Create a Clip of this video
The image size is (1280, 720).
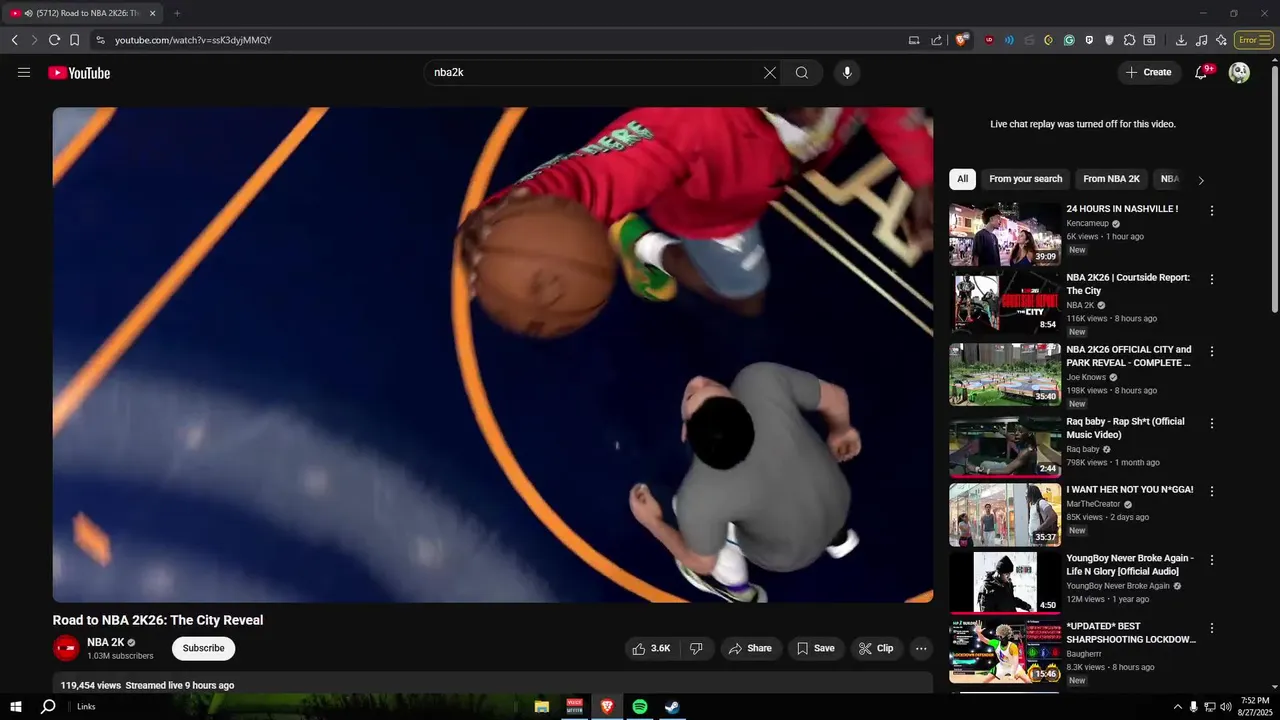pyautogui.click(x=876, y=648)
